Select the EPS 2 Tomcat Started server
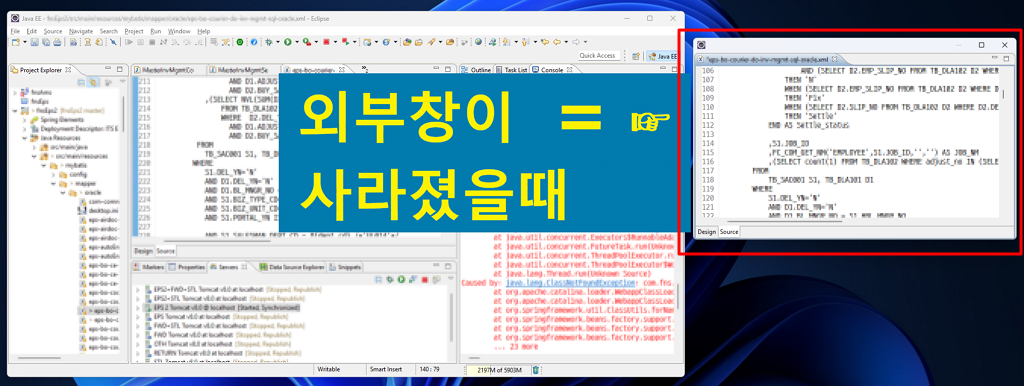 (x=222, y=307)
